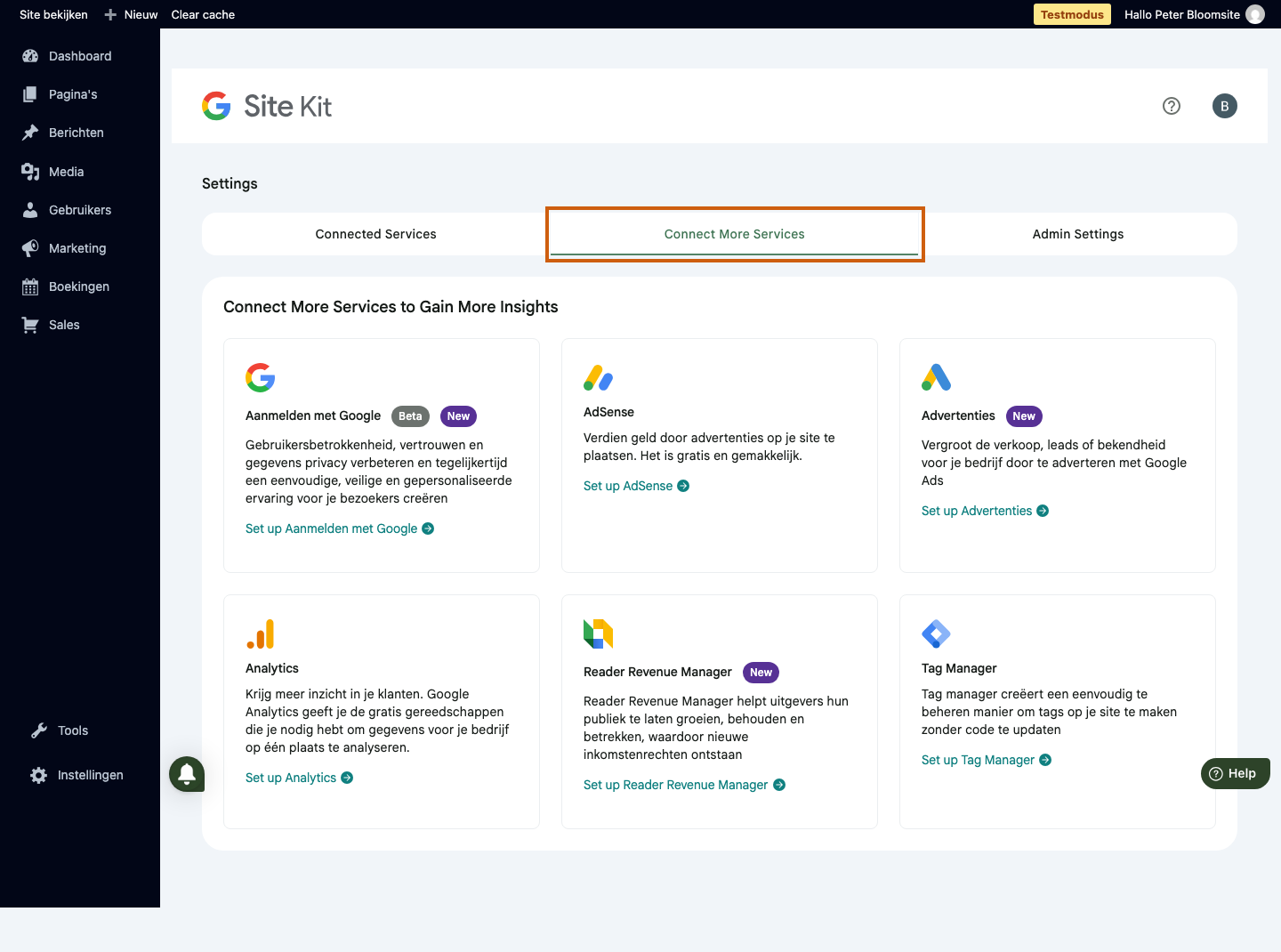The width and height of the screenshot is (1281, 952).
Task: Click Set up Reader Revenue Manager link
Action: click(684, 785)
